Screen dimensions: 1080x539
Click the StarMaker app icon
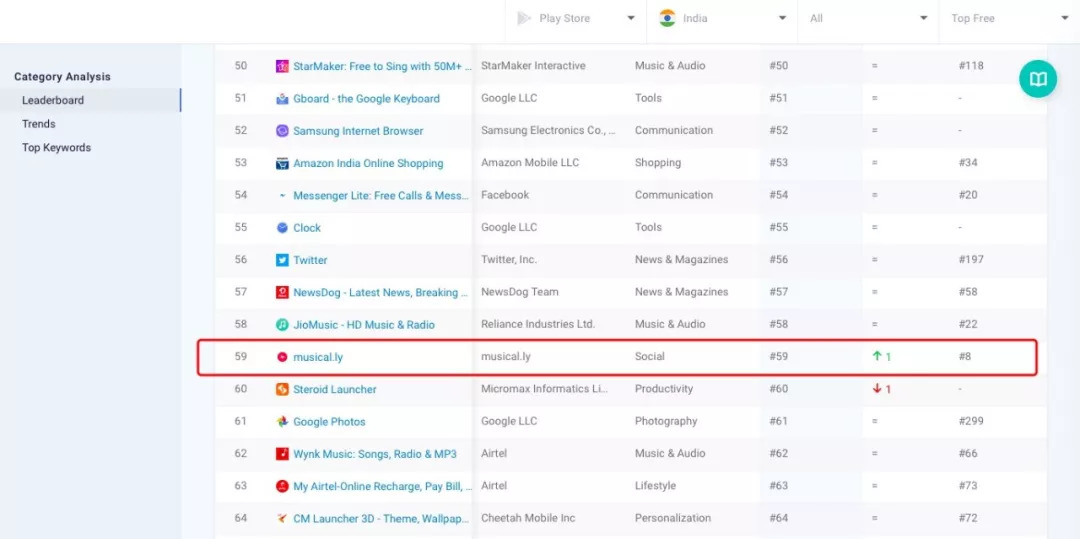point(282,66)
